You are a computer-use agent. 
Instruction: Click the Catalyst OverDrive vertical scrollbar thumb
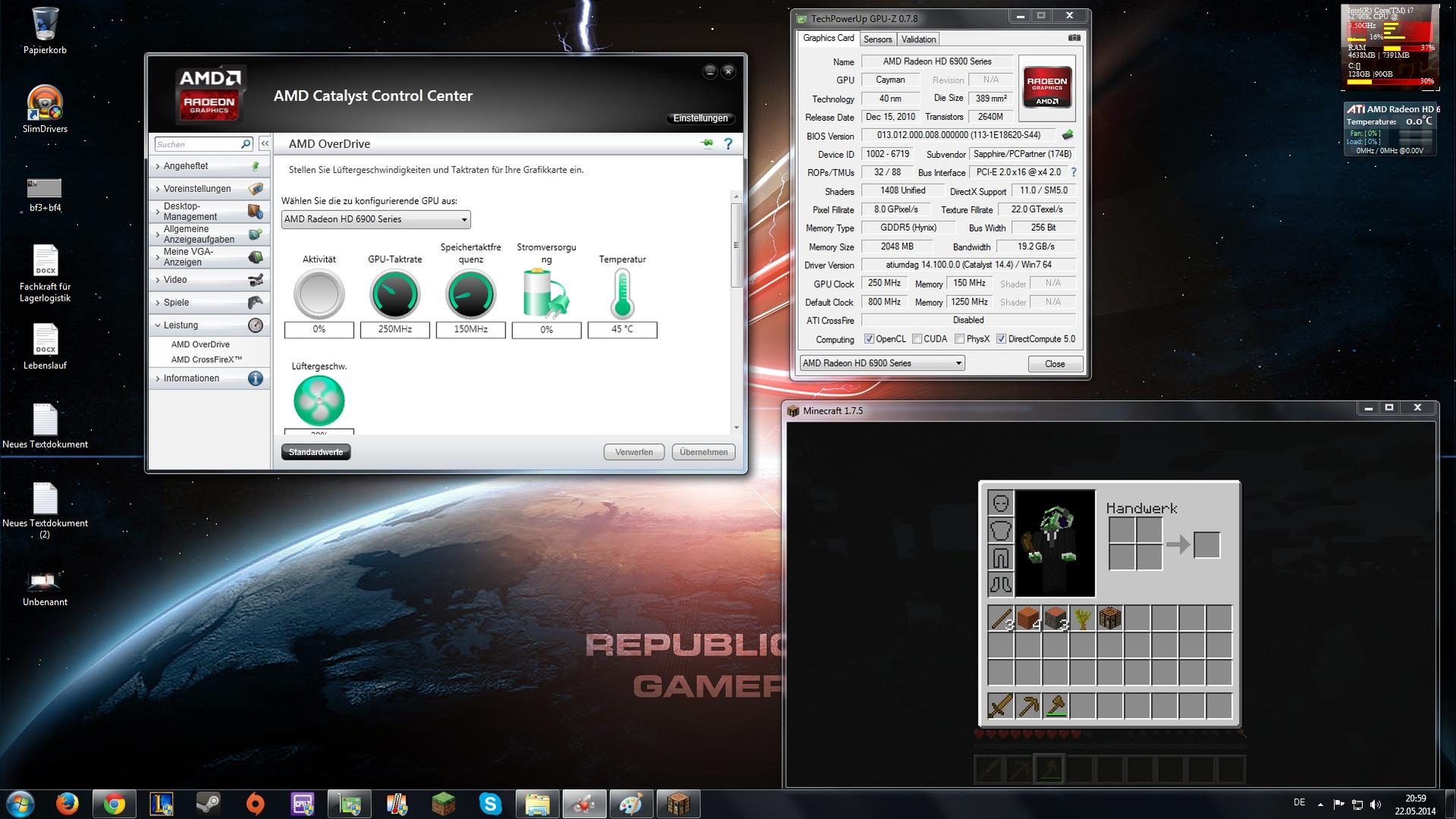(x=735, y=245)
